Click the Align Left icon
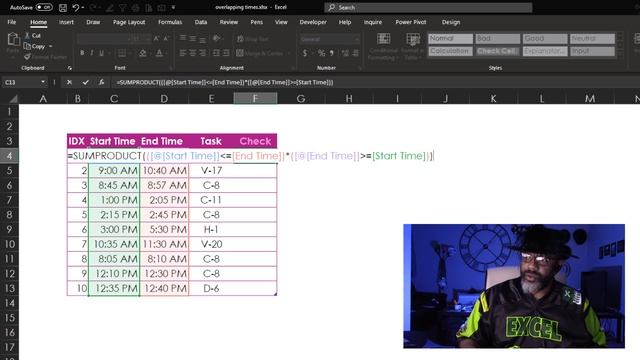 [x=183, y=53]
